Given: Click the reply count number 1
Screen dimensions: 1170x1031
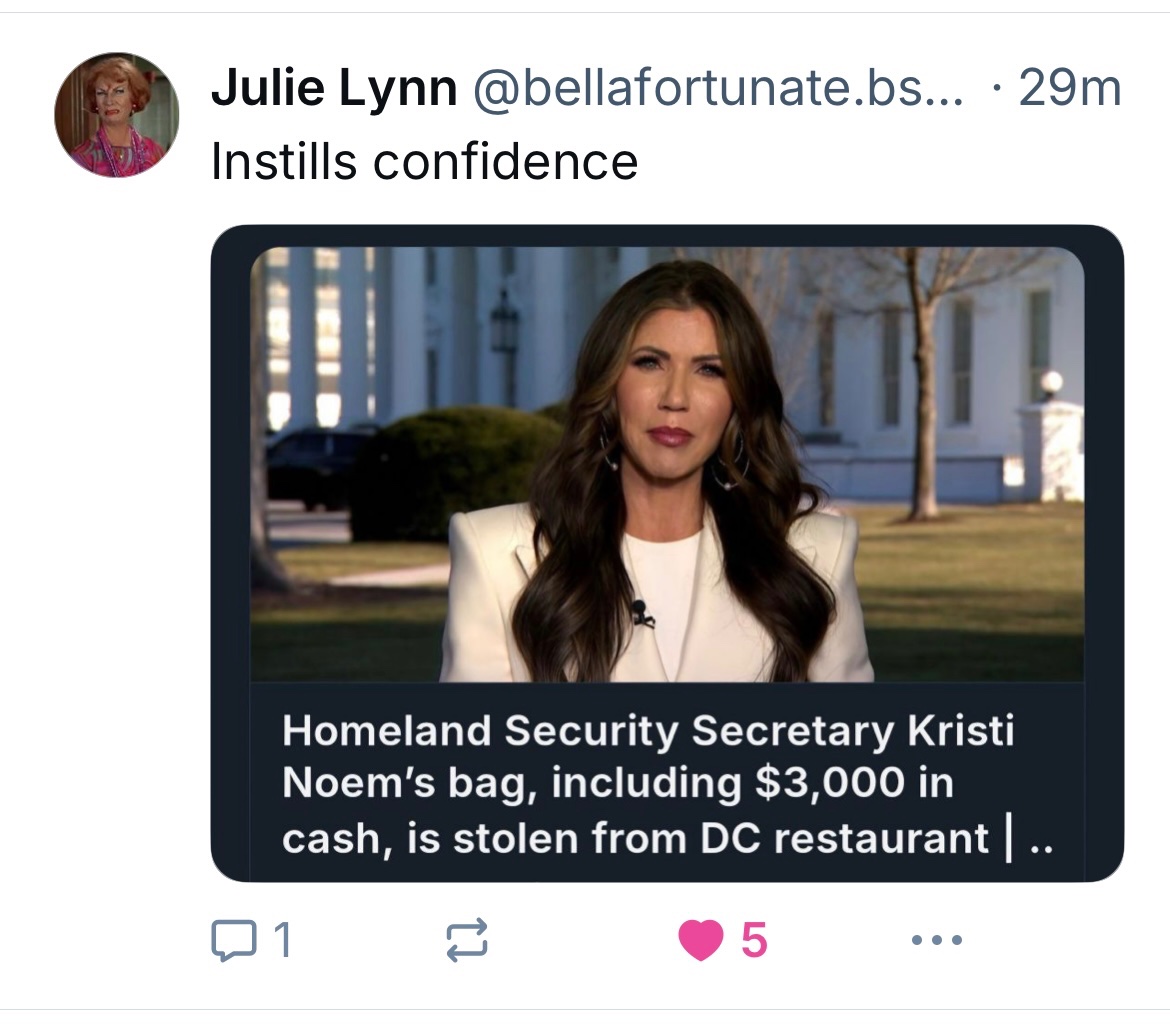Looking at the screenshot, I should pyautogui.click(x=282, y=941).
